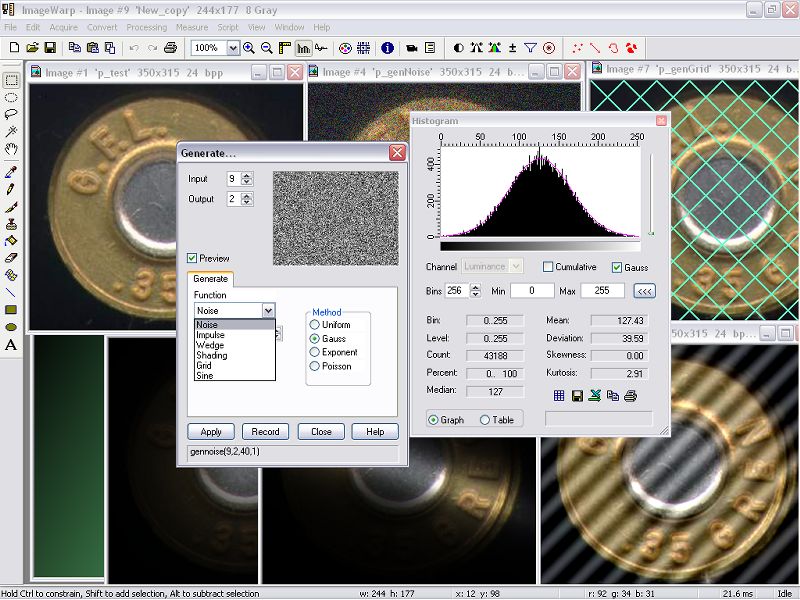Collapse the Function dropdown arrow
Viewport: 800px width, 600px height.
[268, 310]
